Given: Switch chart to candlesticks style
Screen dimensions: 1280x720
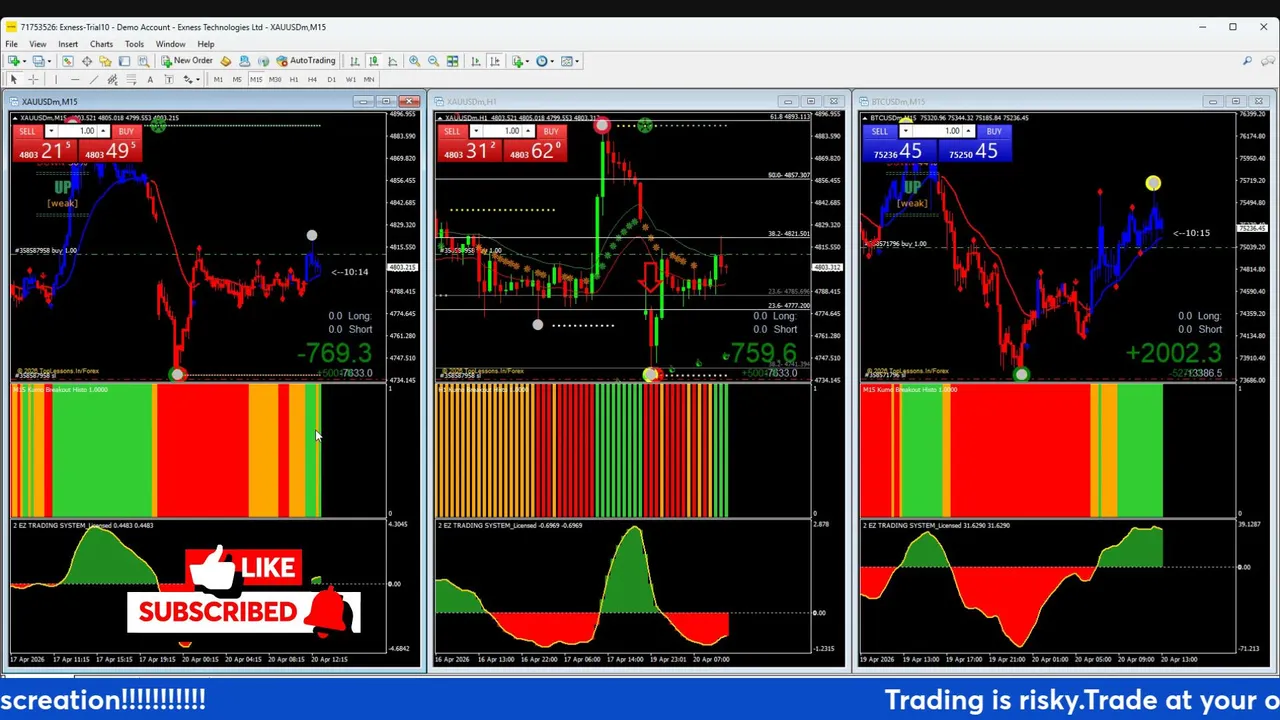Looking at the screenshot, I should 373,61.
